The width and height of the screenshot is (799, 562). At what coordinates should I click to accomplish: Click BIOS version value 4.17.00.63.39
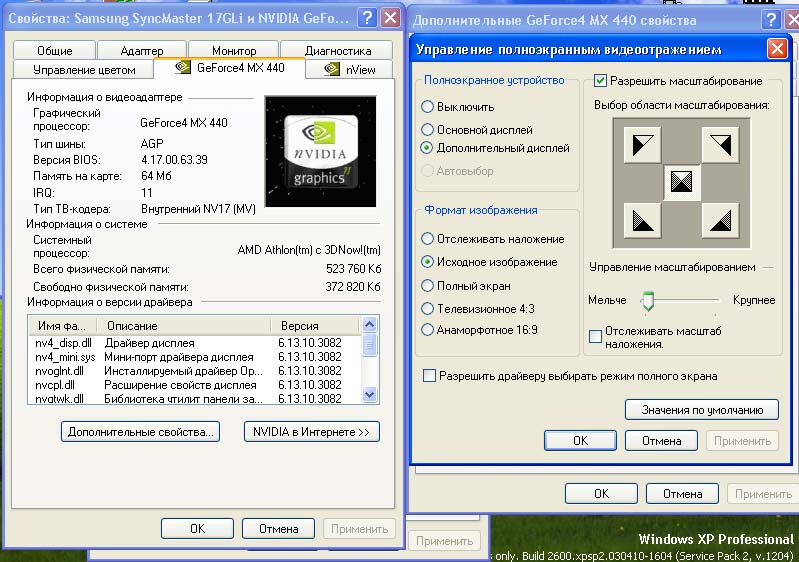(x=174, y=159)
